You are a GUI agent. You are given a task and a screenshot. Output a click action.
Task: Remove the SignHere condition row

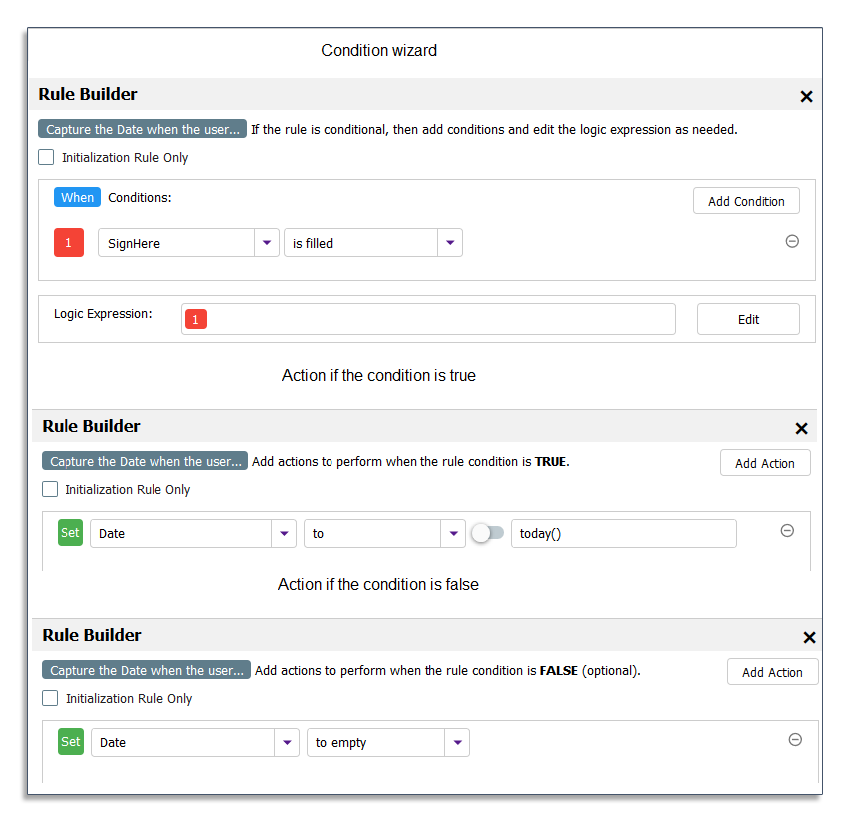(792, 241)
